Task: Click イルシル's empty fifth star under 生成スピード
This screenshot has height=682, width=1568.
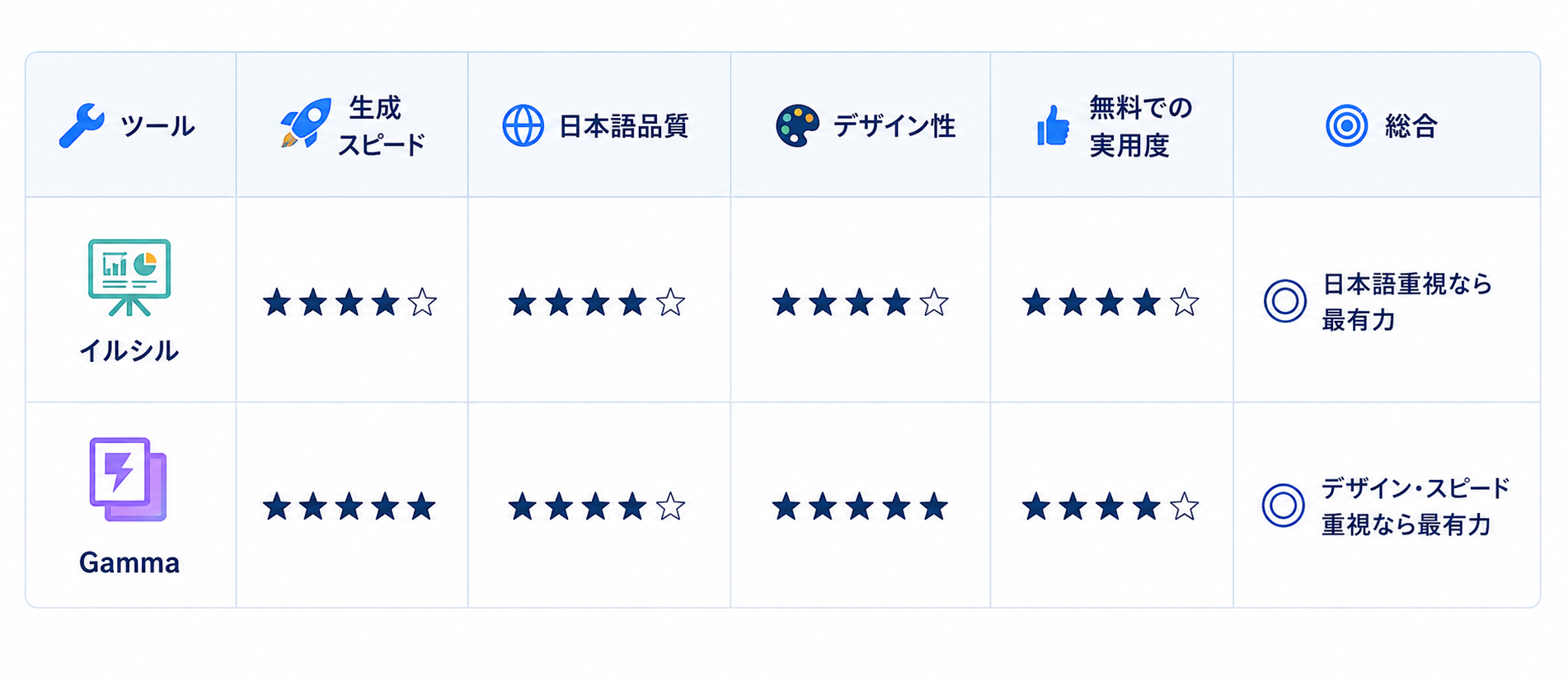Action: [x=422, y=303]
